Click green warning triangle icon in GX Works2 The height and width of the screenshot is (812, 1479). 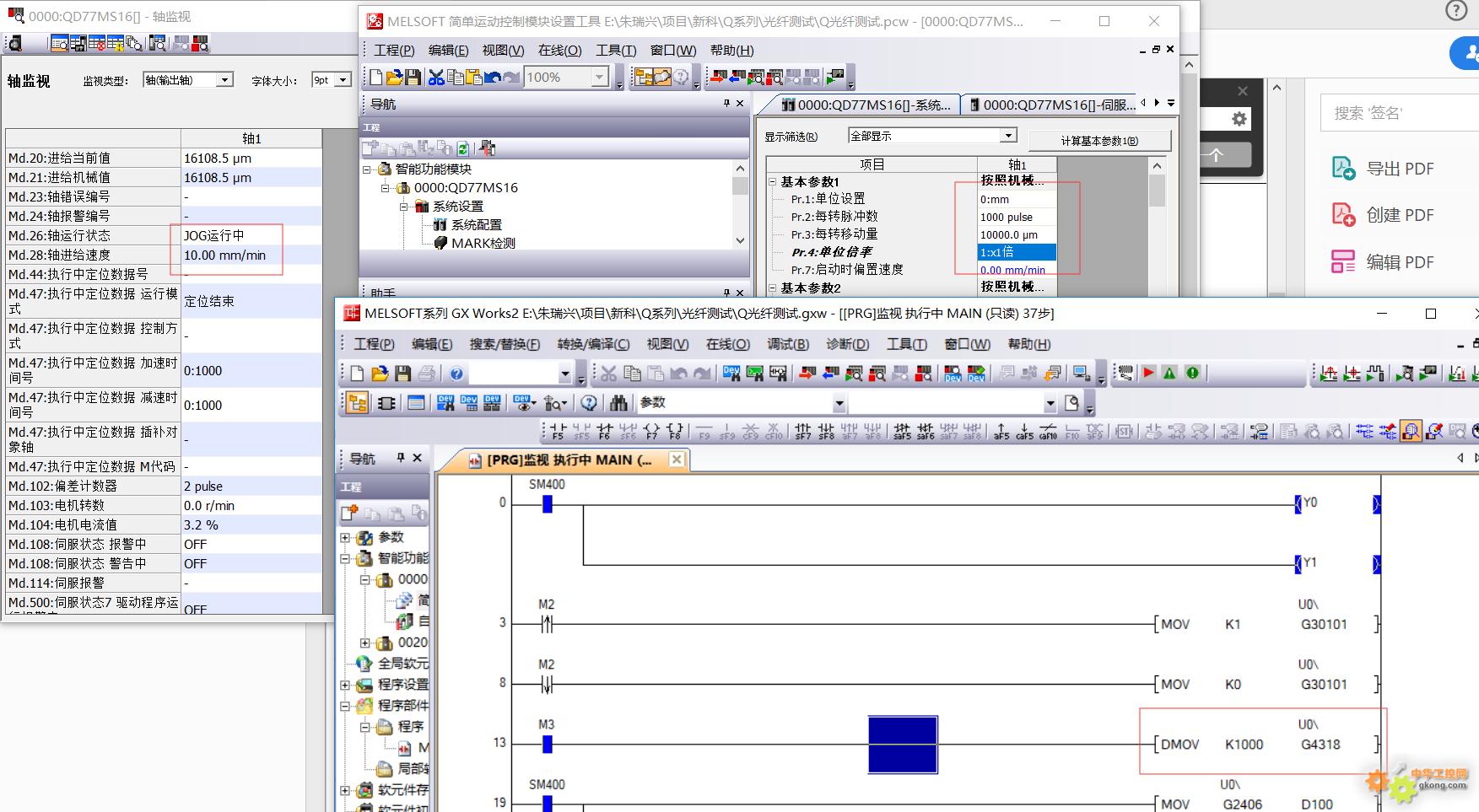[1169, 373]
